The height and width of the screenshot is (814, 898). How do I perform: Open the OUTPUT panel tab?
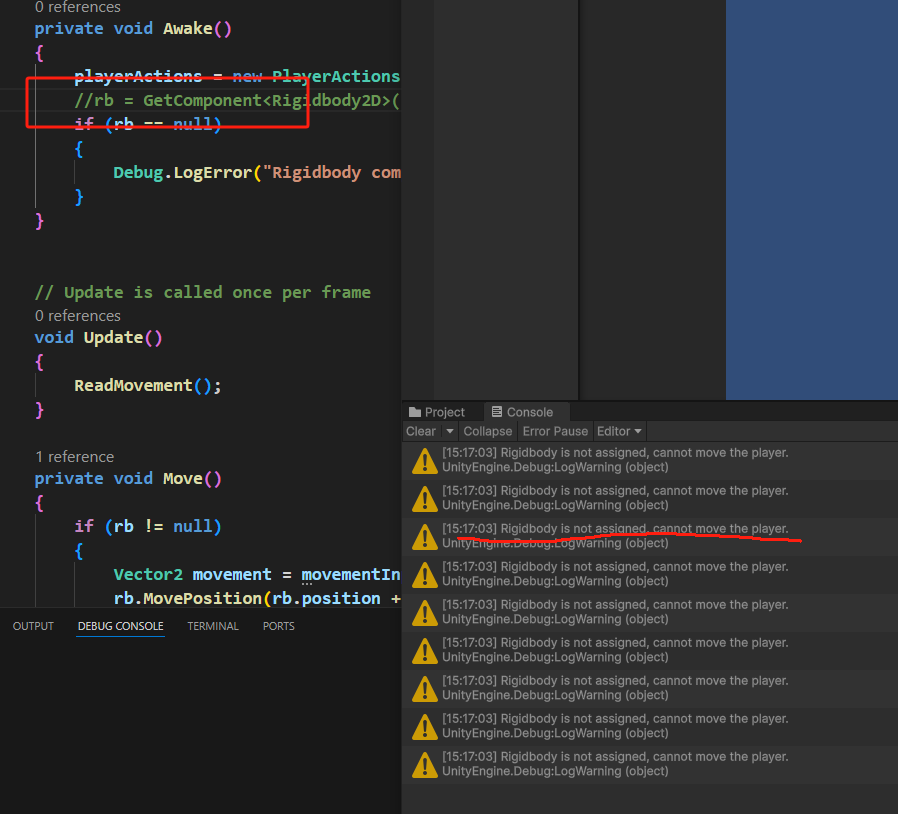(33, 626)
